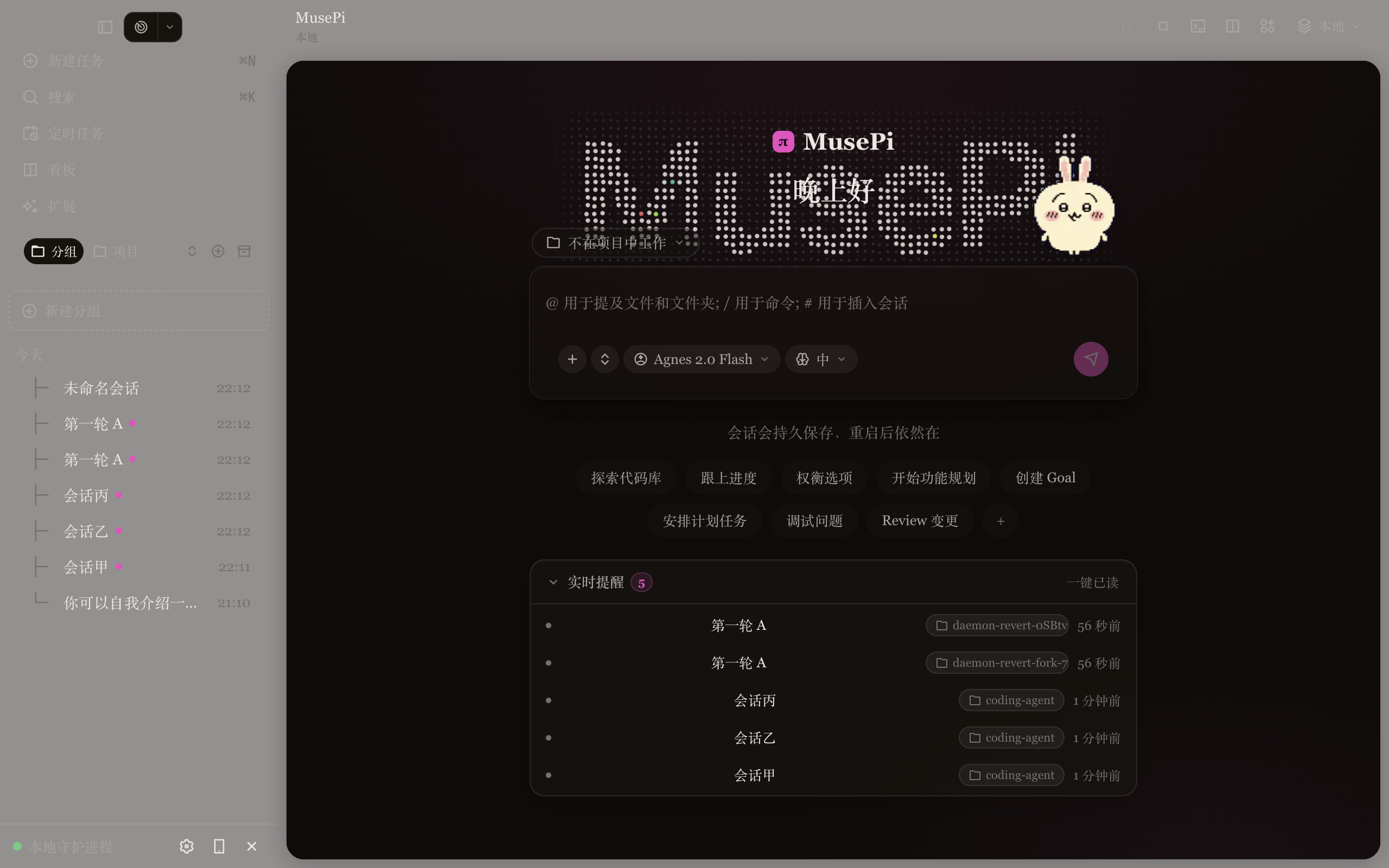The image size is (1389, 868).
Task: Click the 开始功能规划 suggestion chip
Action: (x=934, y=477)
